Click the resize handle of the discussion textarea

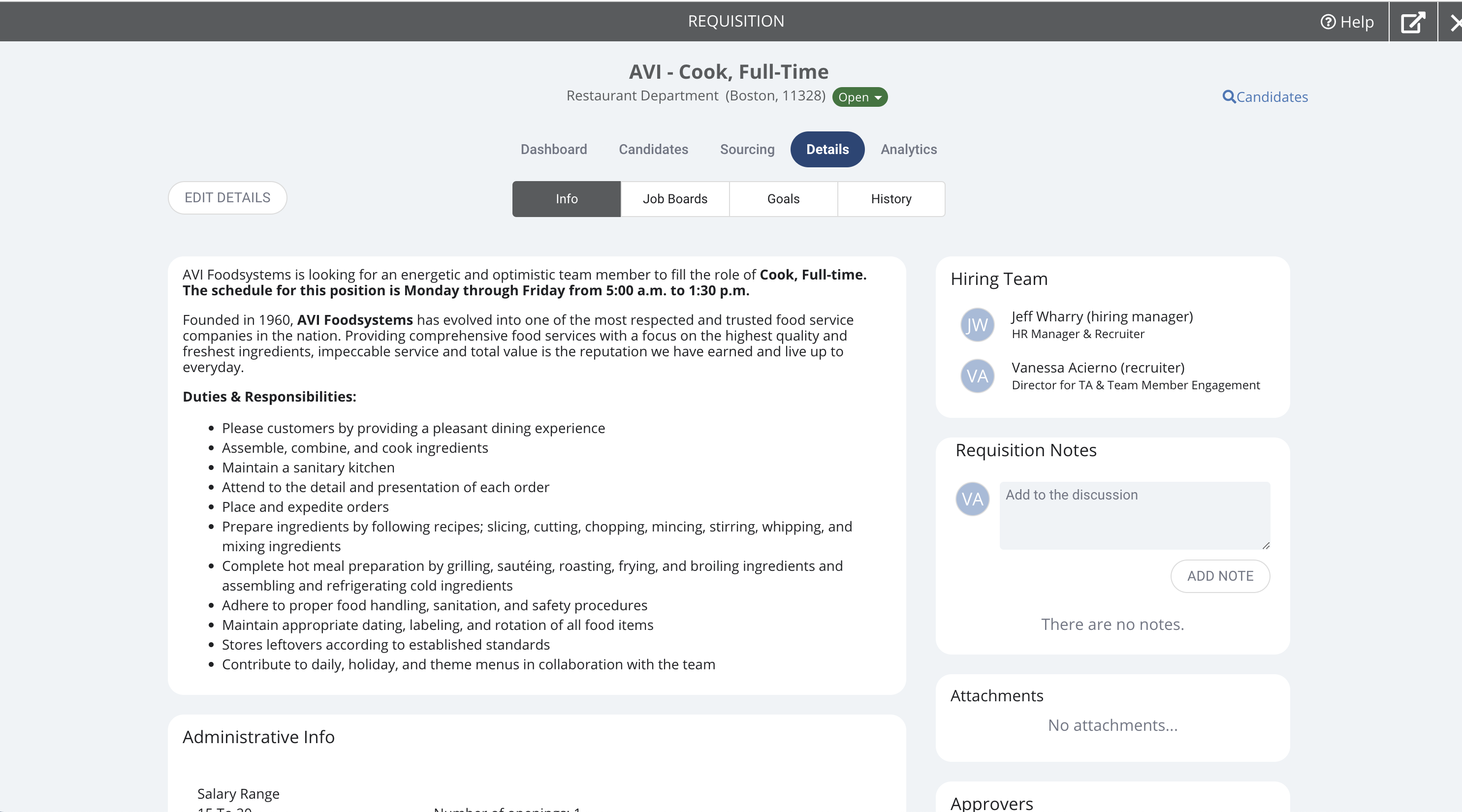point(1266,545)
